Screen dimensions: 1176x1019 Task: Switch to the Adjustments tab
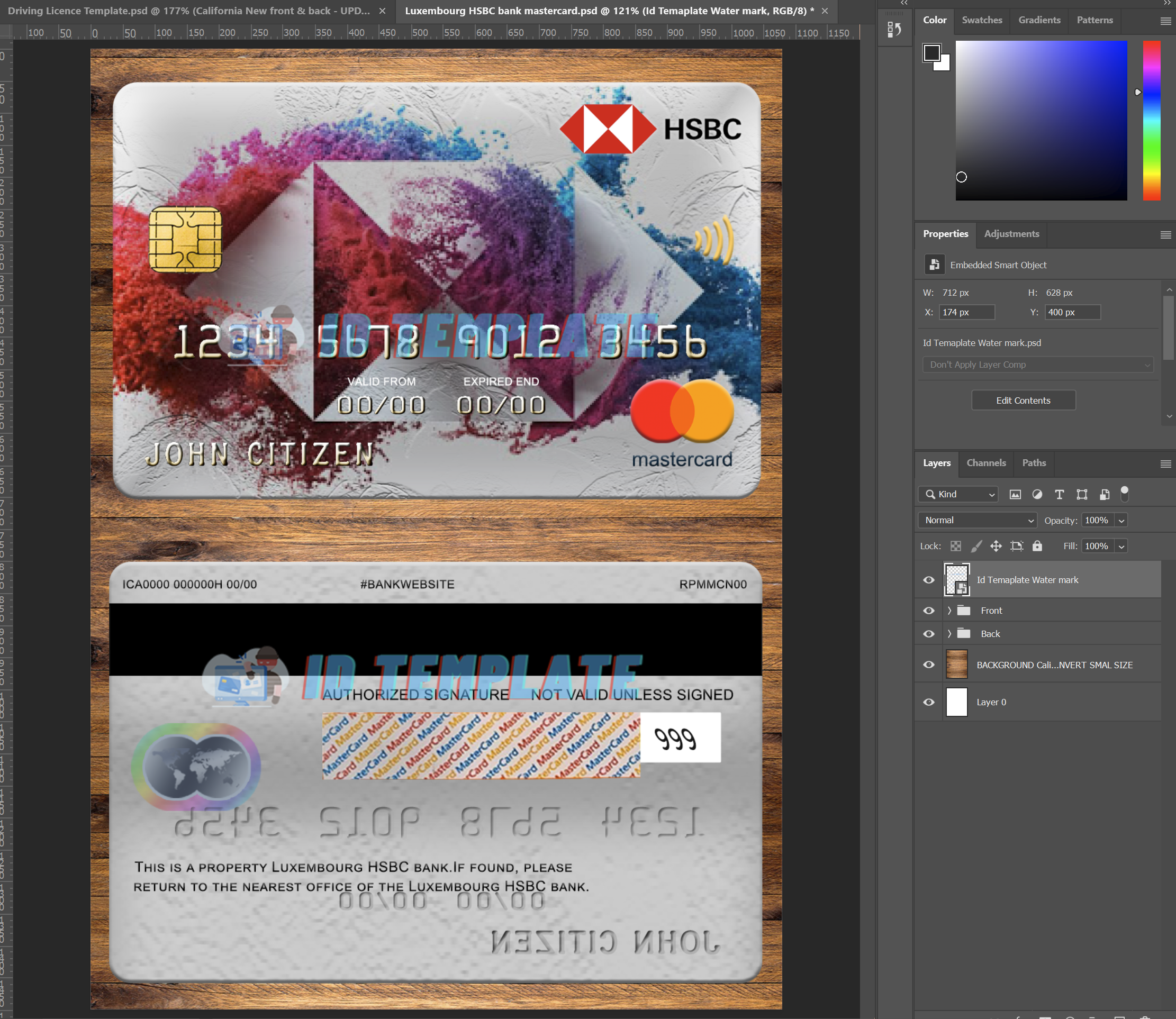click(1011, 234)
